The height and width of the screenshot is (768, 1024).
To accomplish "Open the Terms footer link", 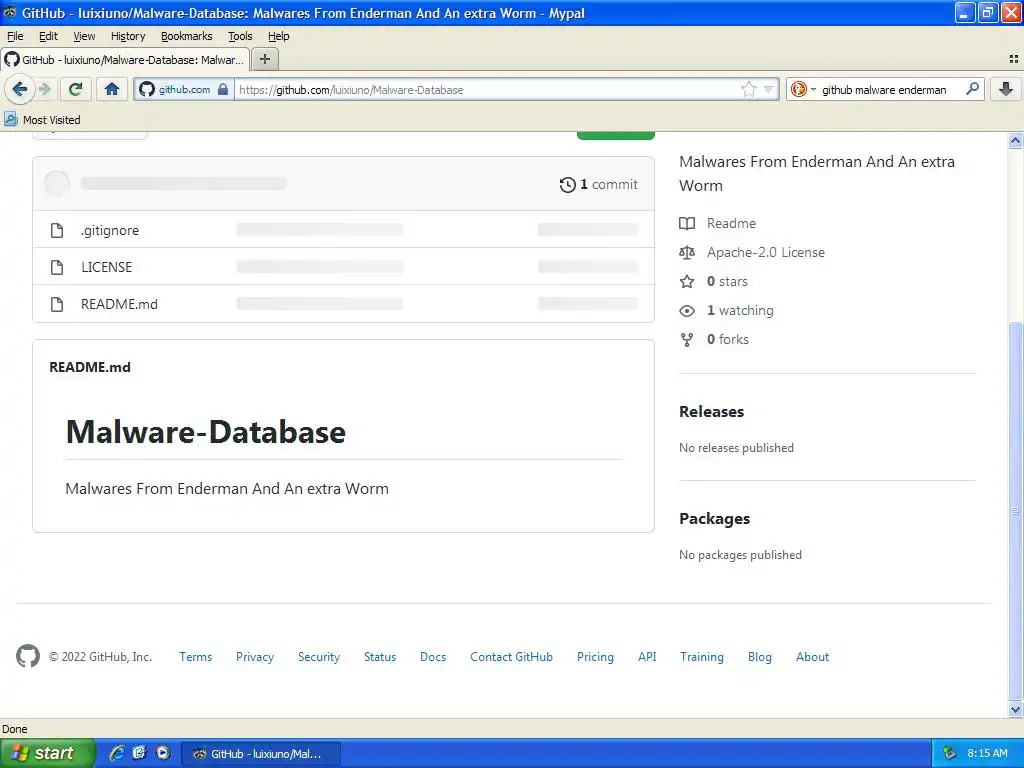I will click(196, 657).
